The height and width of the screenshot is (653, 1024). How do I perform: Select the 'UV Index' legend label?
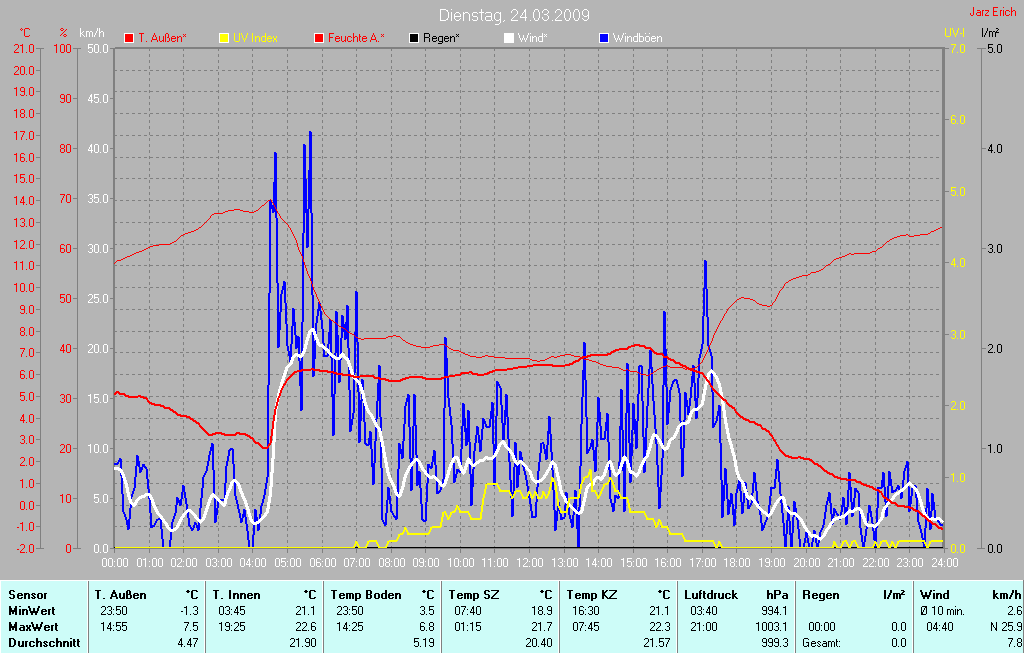(255, 39)
